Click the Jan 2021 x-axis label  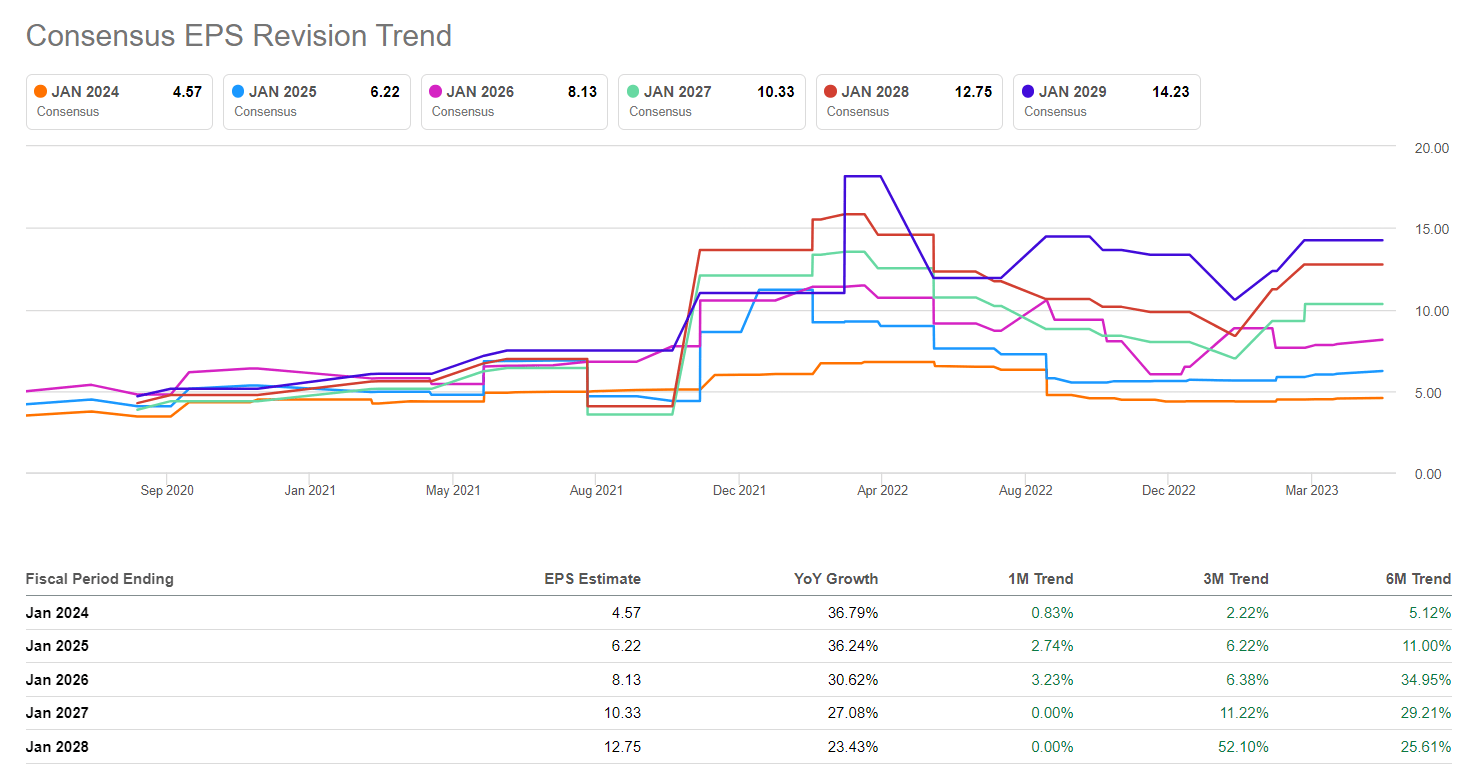[309, 491]
